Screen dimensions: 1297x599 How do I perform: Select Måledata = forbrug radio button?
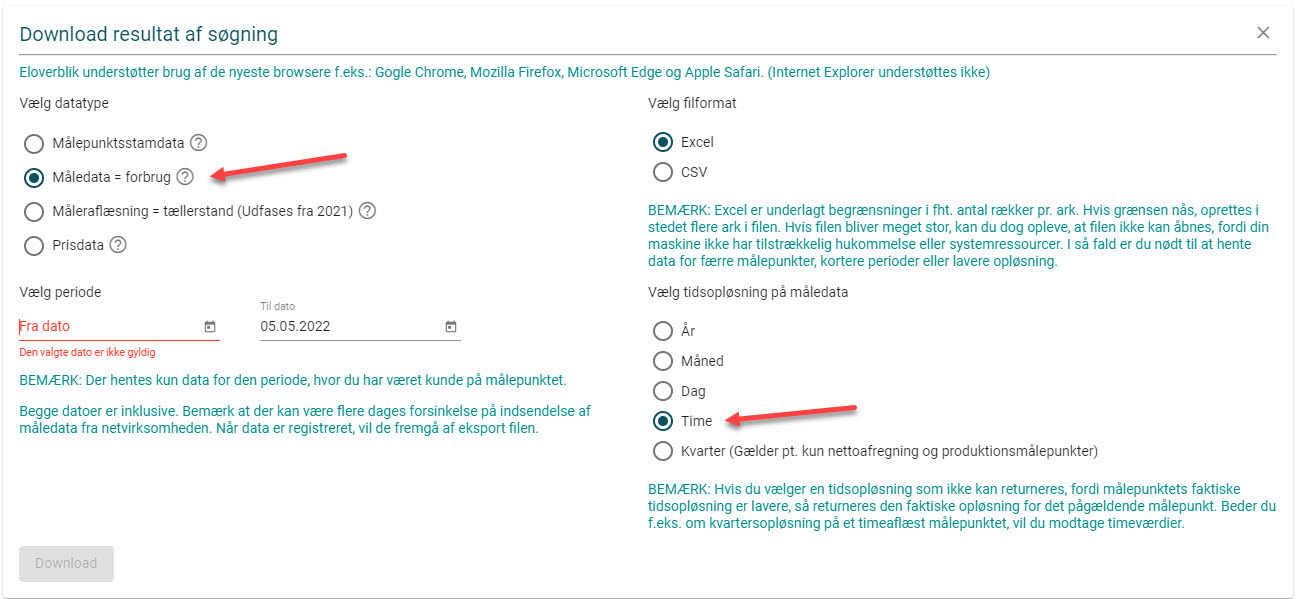pos(34,177)
